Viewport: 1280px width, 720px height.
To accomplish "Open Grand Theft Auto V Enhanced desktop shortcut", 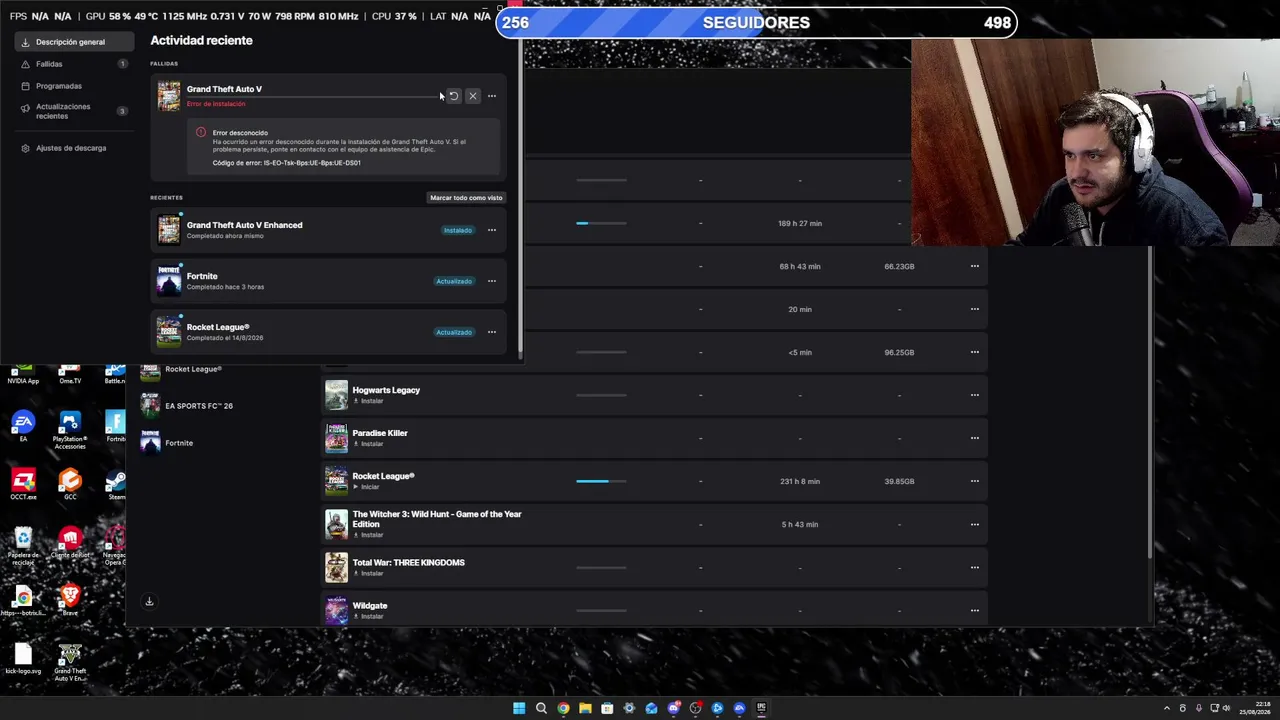I will (x=70, y=663).
